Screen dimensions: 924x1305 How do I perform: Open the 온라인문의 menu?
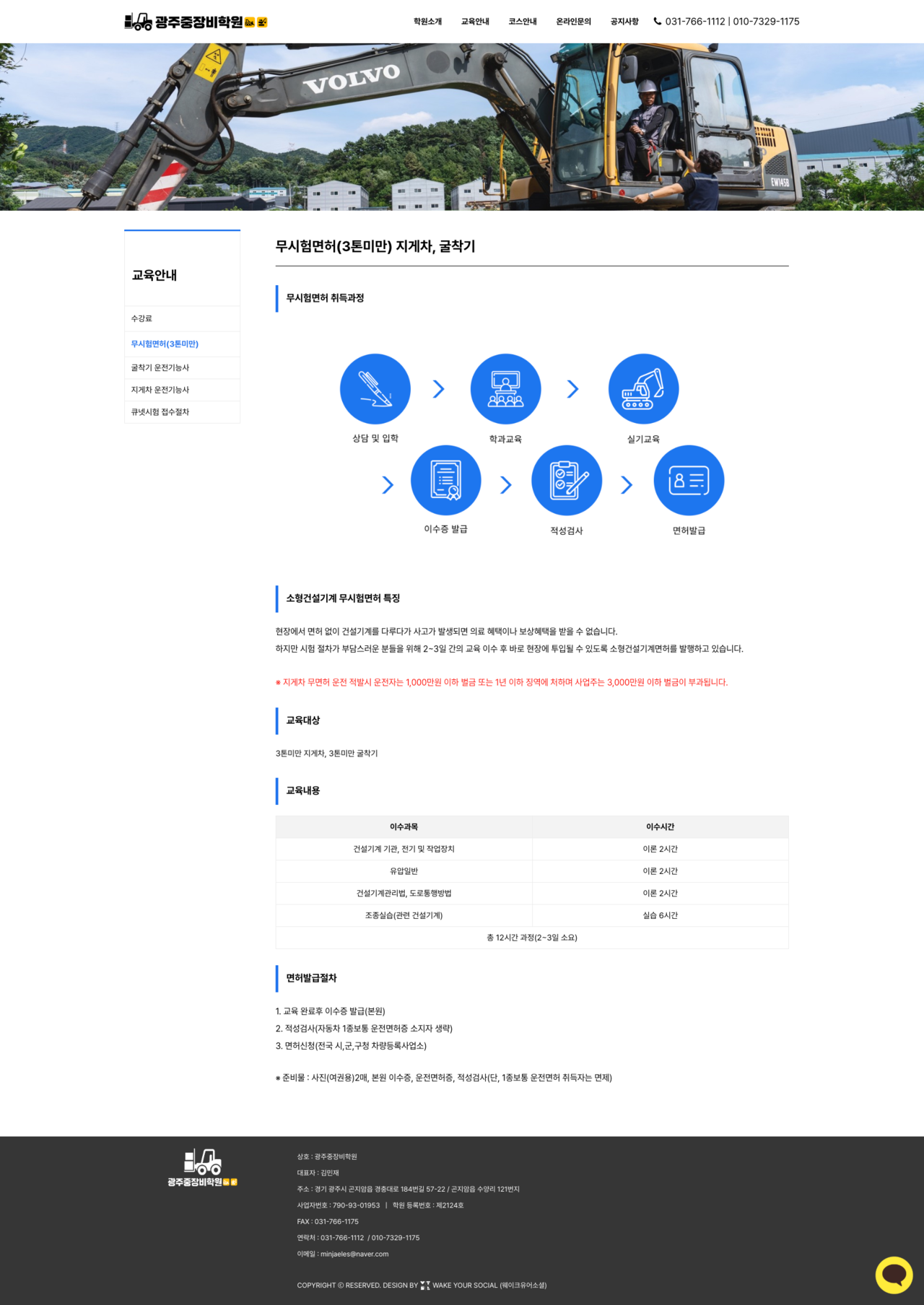pyautogui.click(x=574, y=22)
